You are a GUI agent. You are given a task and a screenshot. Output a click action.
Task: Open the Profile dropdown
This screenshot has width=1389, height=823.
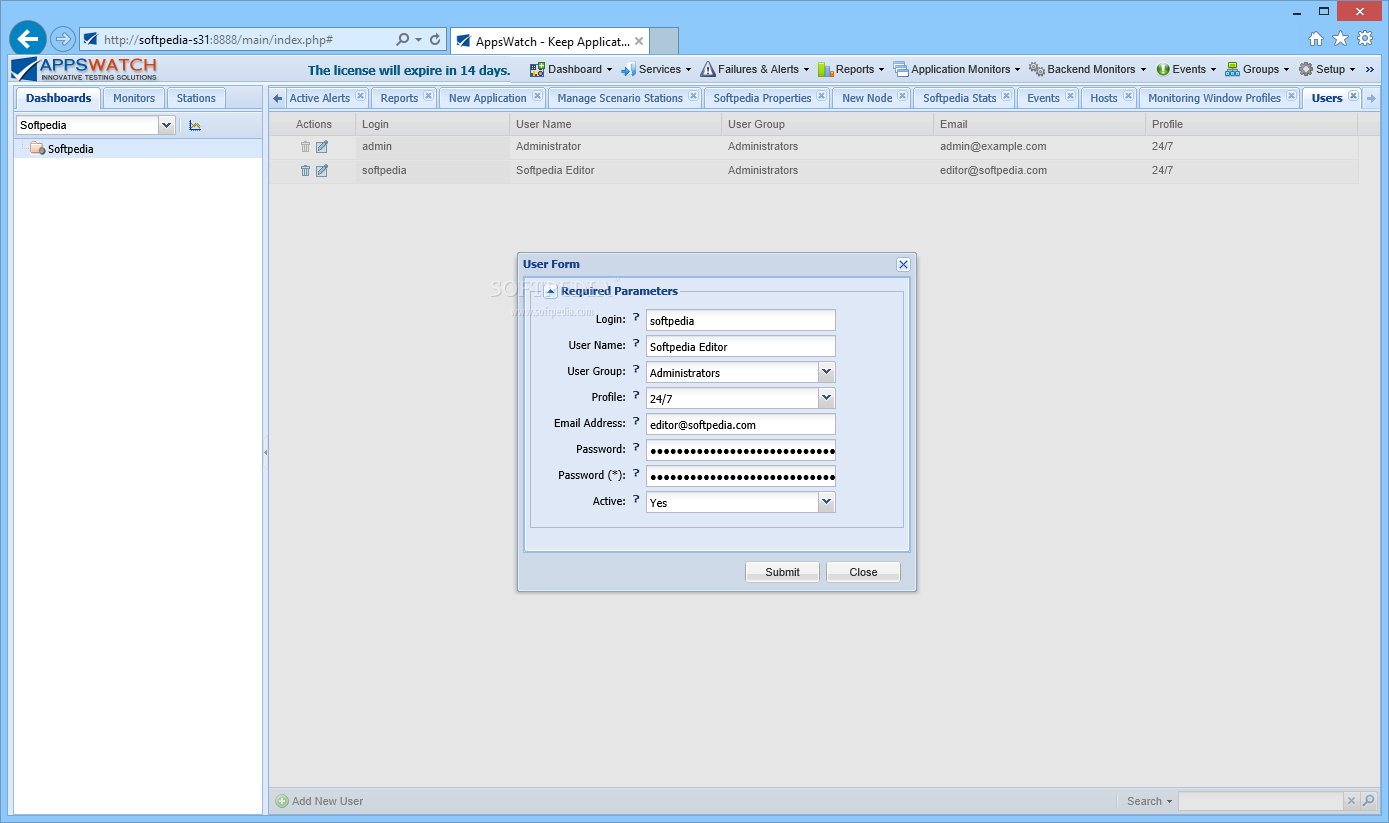[x=826, y=398]
